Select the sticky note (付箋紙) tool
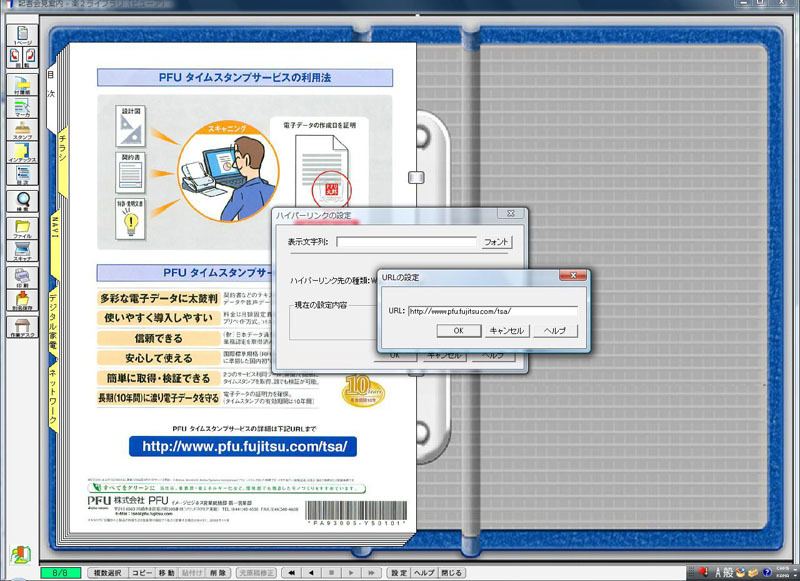This screenshot has width=800, height=581. (22, 85)
